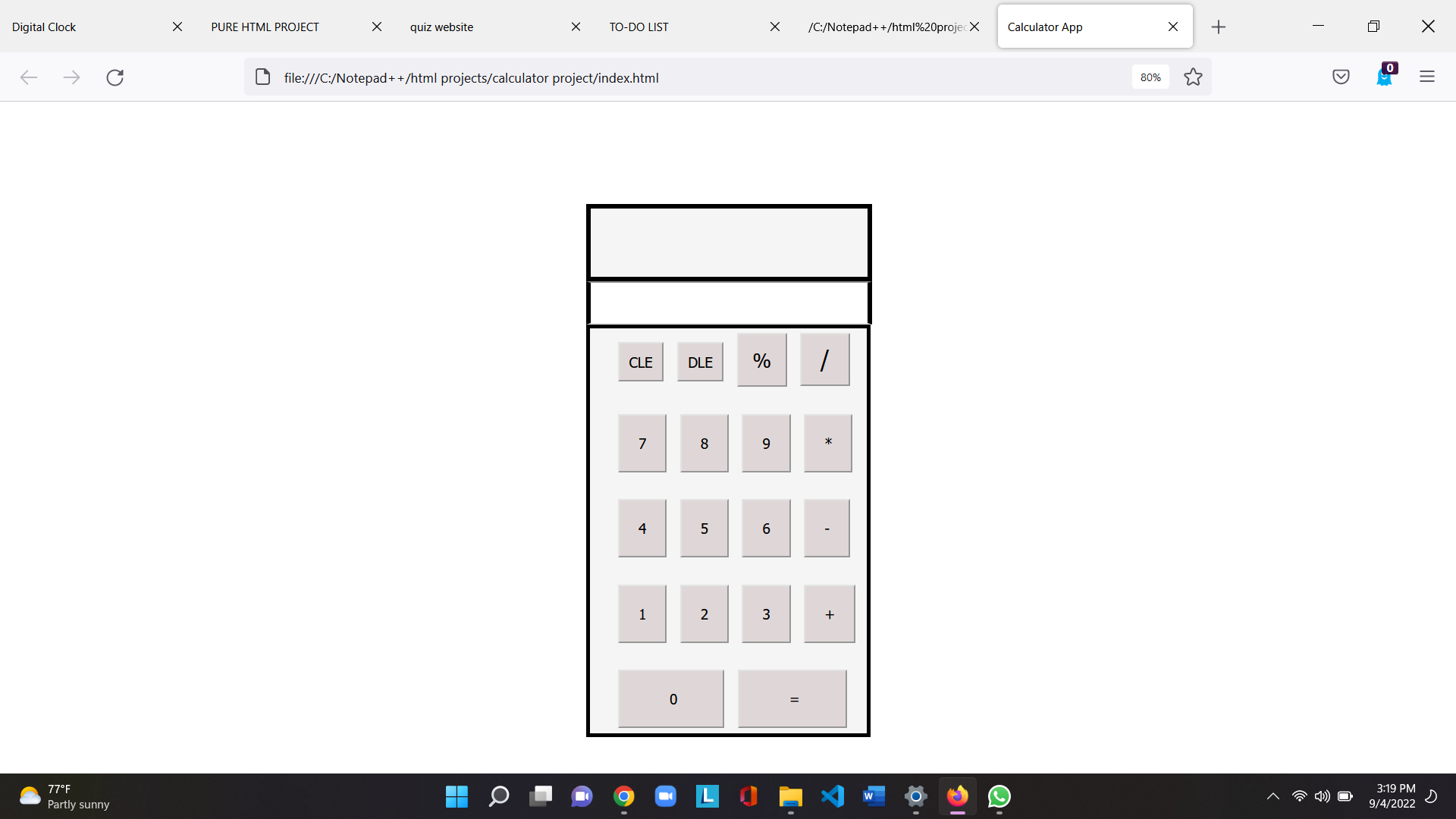Open the Firefox application menu
Screen dimensions: 1456x819
(x=1427, y=77)
